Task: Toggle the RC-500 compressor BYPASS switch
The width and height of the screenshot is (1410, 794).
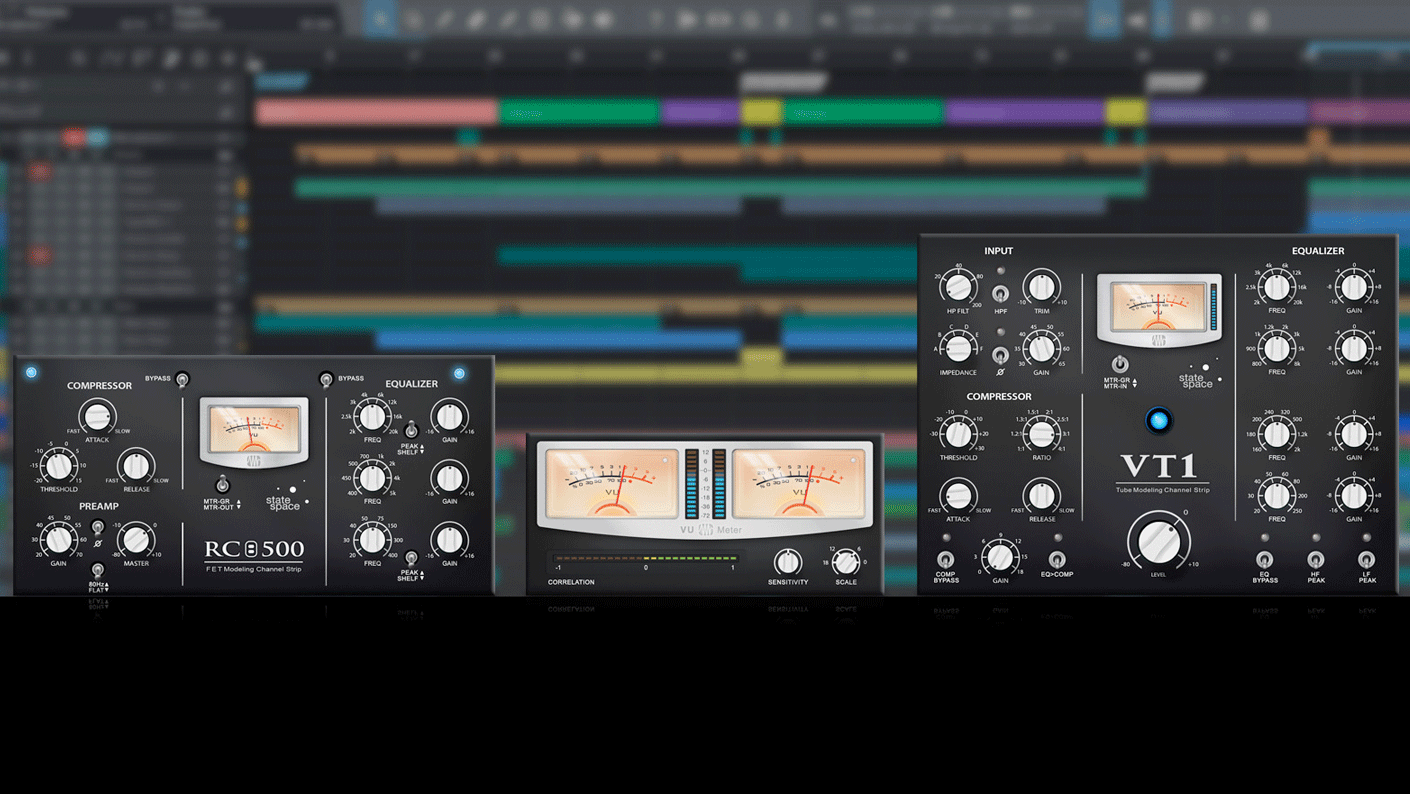Action: (x=182, y=379)
